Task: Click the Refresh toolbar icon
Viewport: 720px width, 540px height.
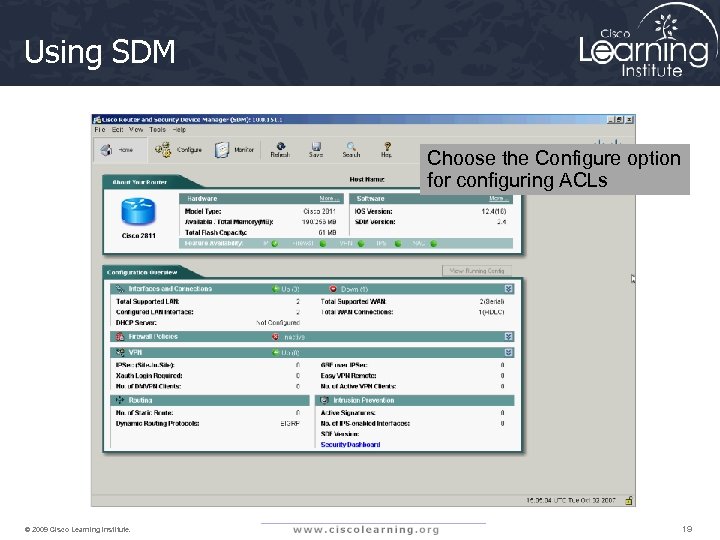Action: [280, 150]
